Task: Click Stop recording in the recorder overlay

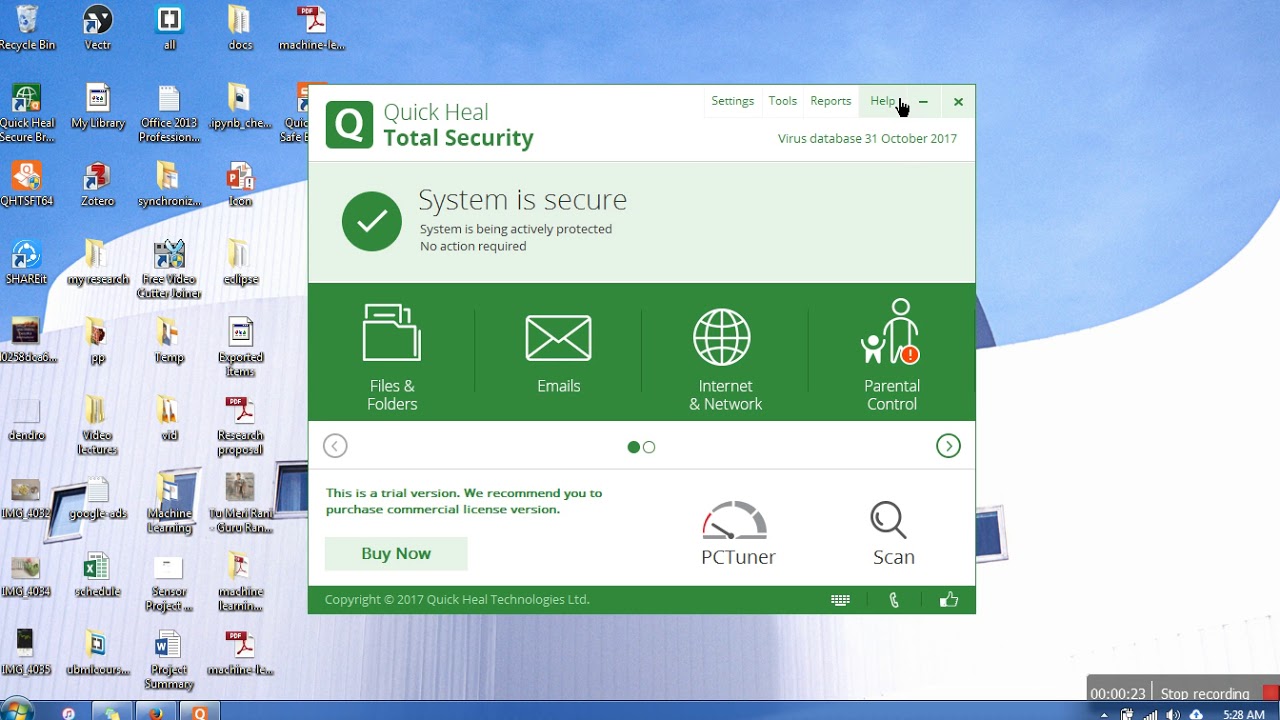Action: click(x=1205, y=693)
